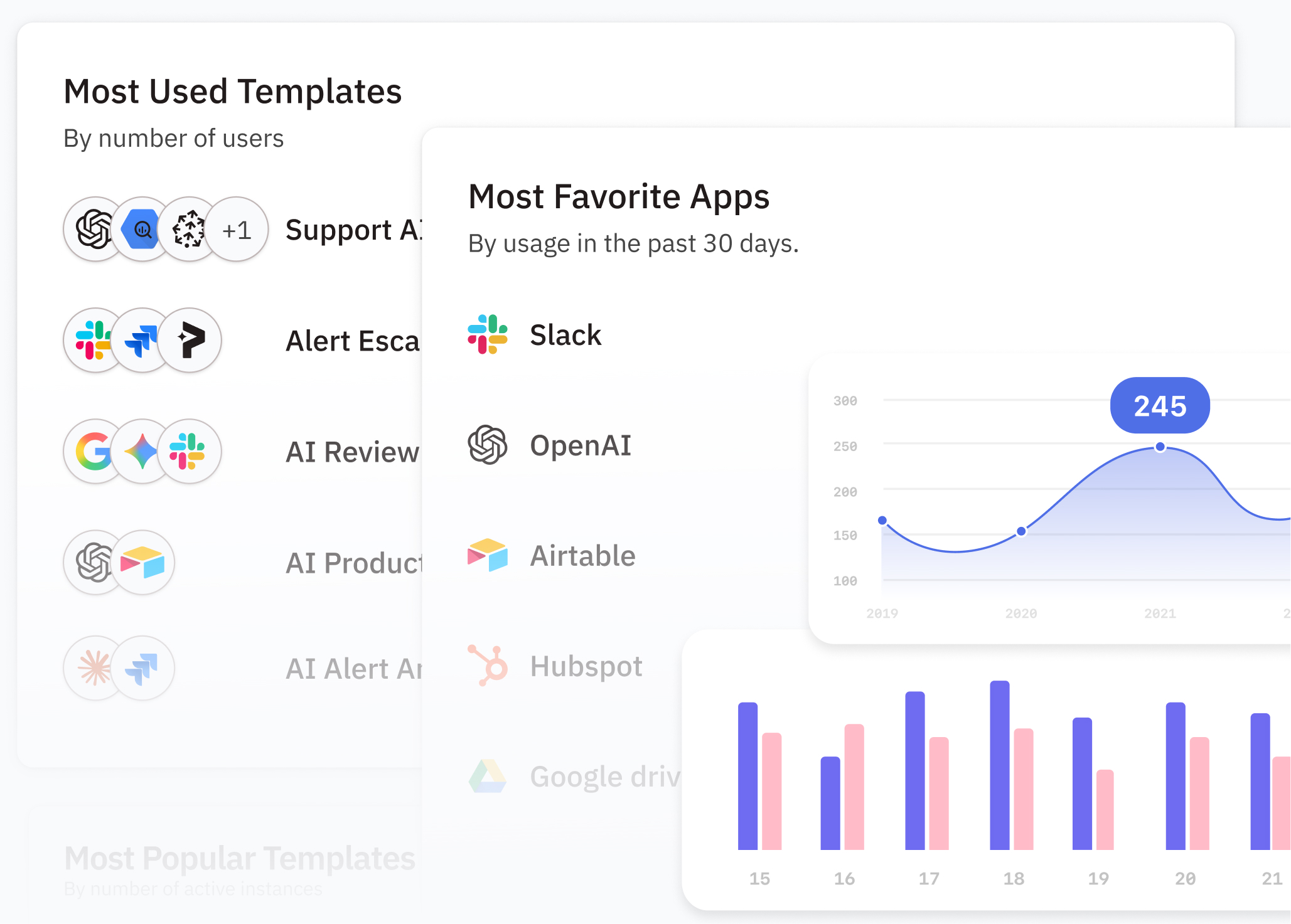
Task: Click the Claude starburst icon in AI Alert row
Action: pyautogui.click(x=94, y=667)
